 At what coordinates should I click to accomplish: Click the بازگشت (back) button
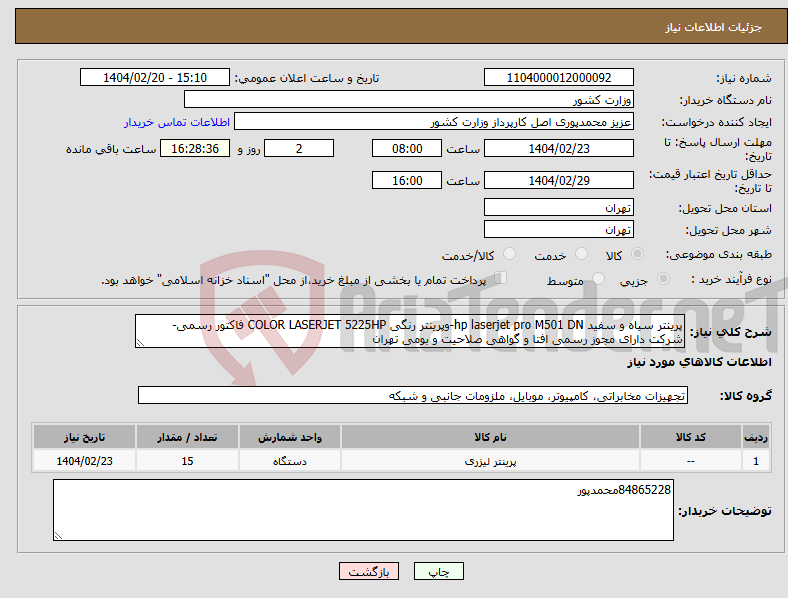coord(369,571)
